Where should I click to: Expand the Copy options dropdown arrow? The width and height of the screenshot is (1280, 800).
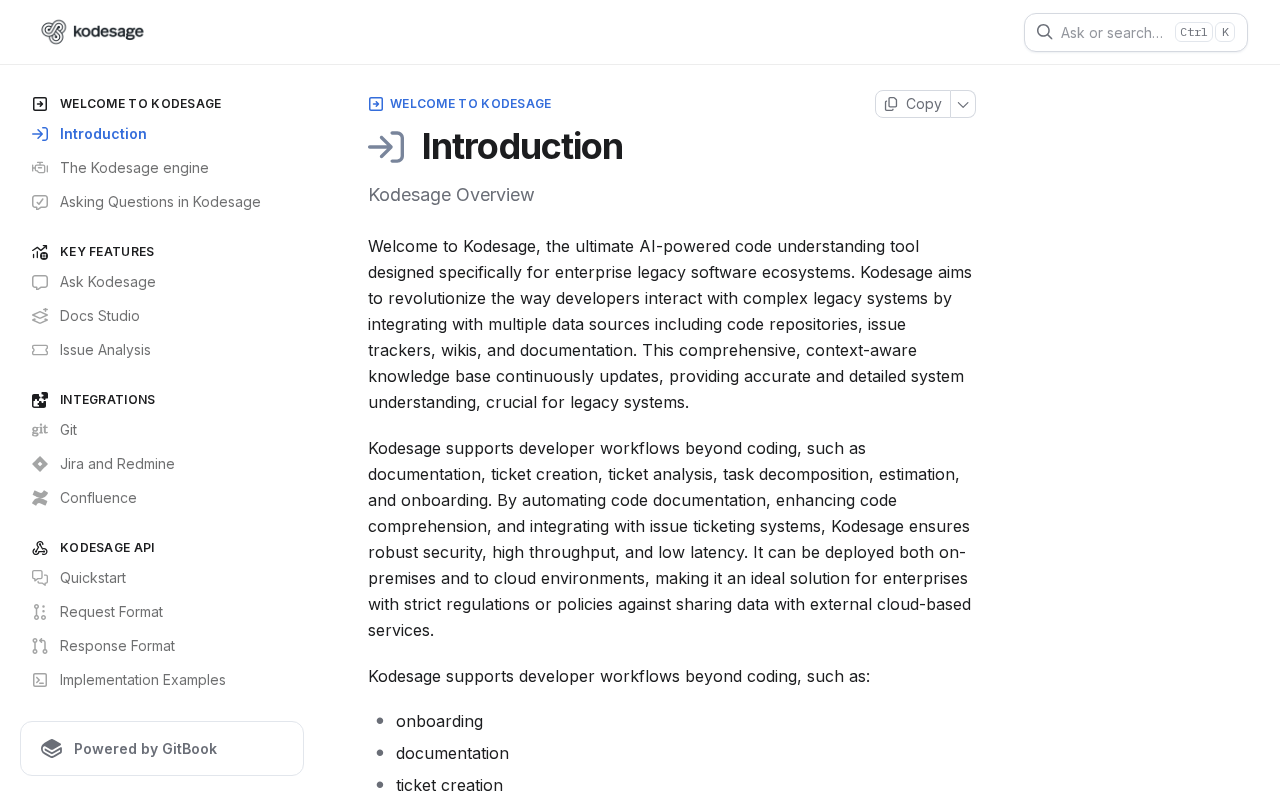click(963, 104)
